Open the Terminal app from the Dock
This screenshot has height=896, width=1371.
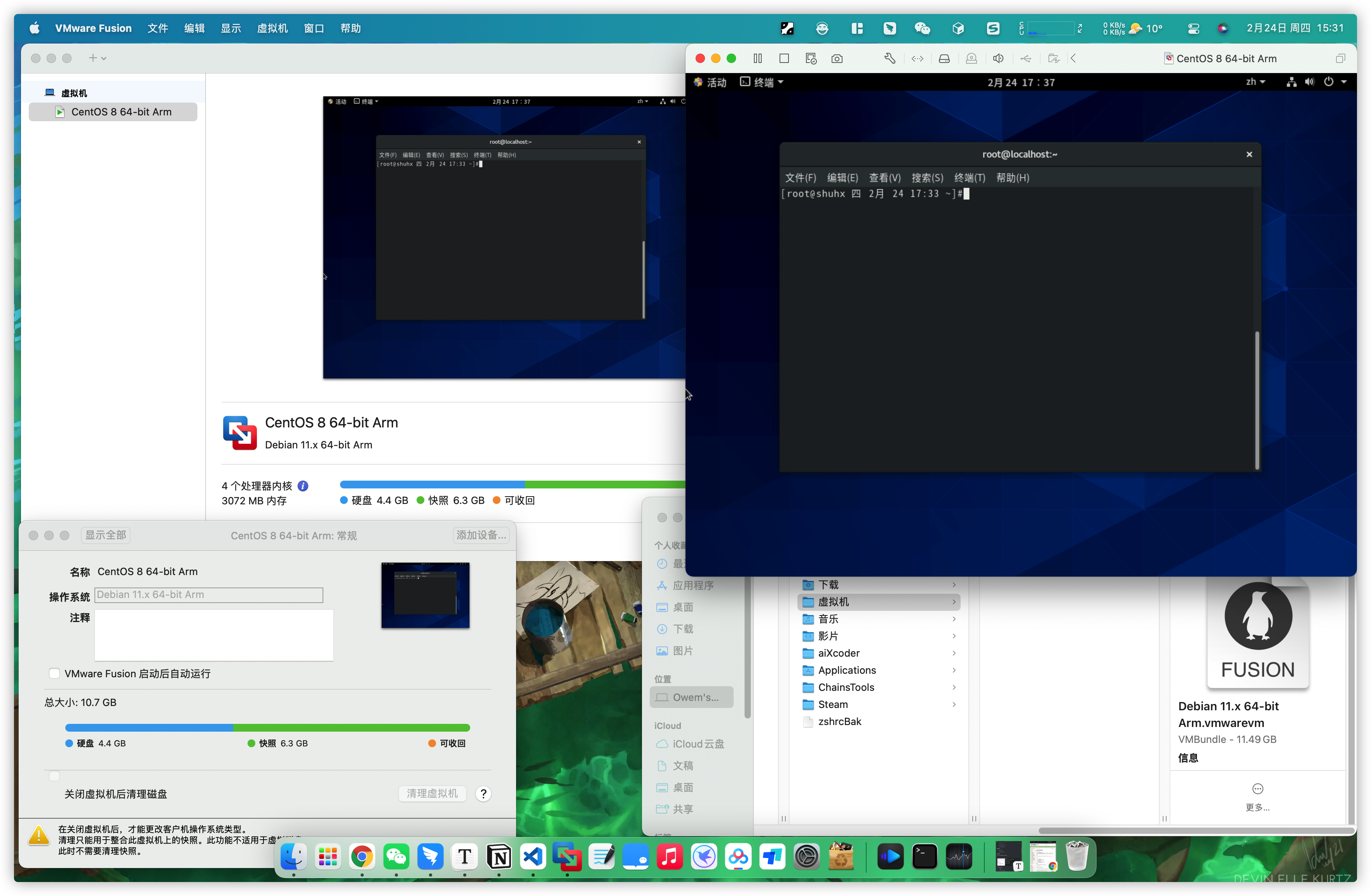click(924, 857)
